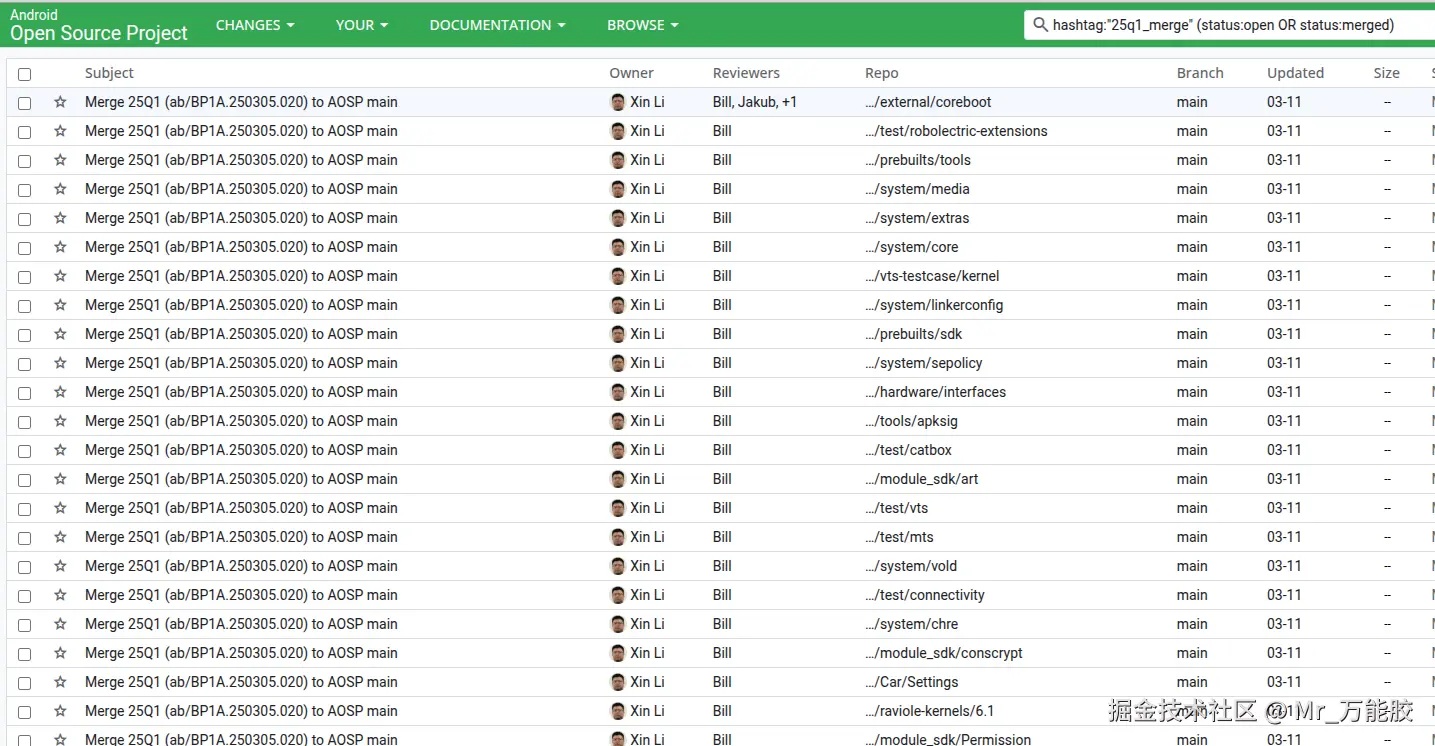Open repo link .../module_sdk/conscrypt
This screenshot has height=746, width=1435.
click(944, 653)
